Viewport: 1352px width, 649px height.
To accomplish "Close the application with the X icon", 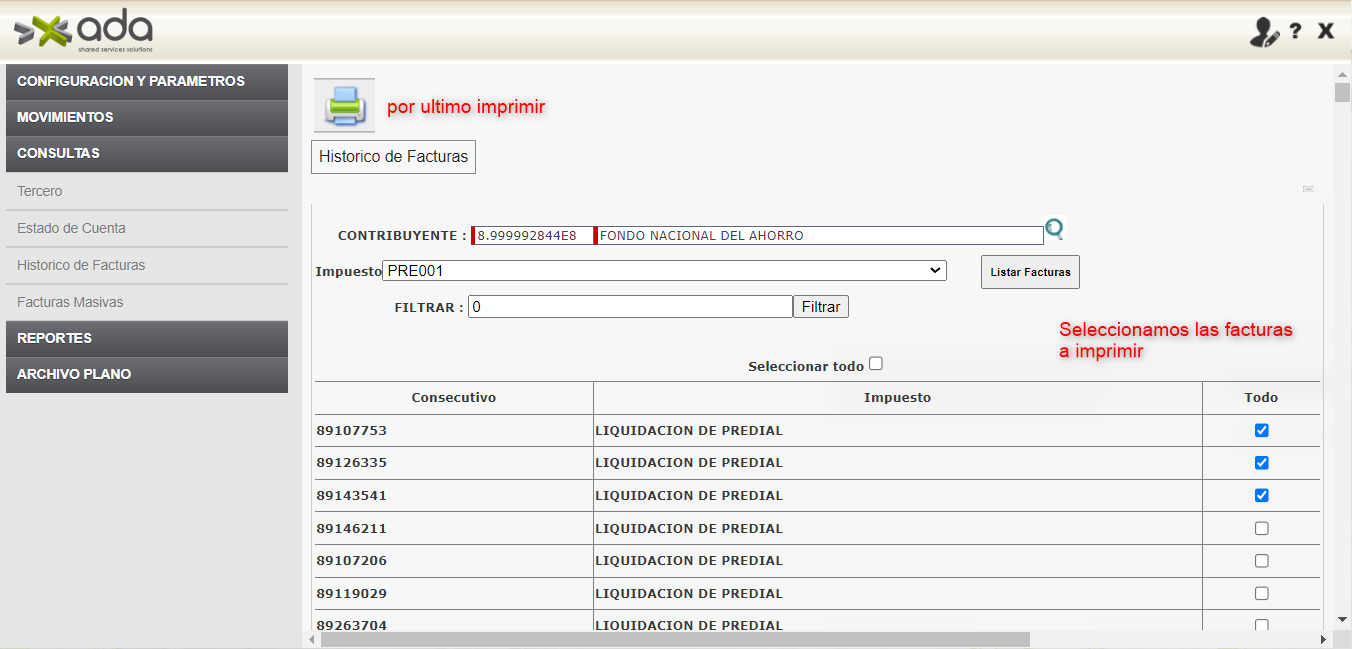I will click(x=1326, y=31).
